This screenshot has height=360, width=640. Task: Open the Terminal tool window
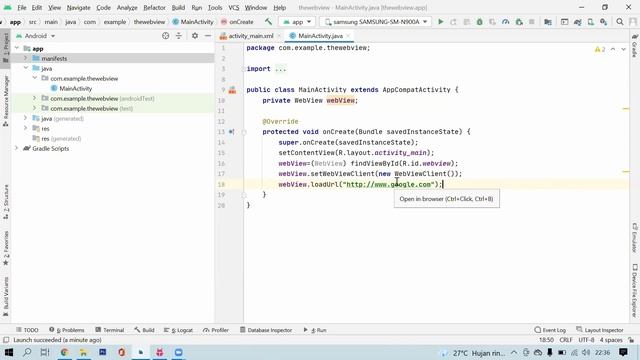109,330
